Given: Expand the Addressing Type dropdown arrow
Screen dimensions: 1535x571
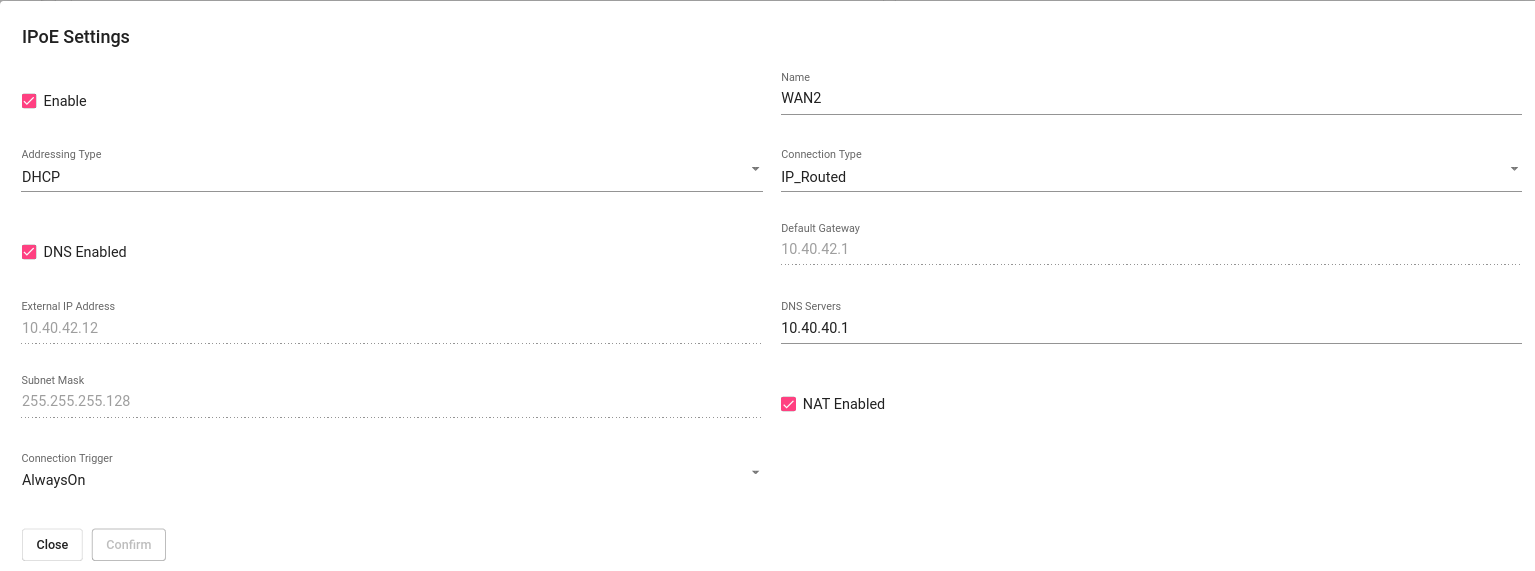Looking at the screenshot, I should 755,169.
